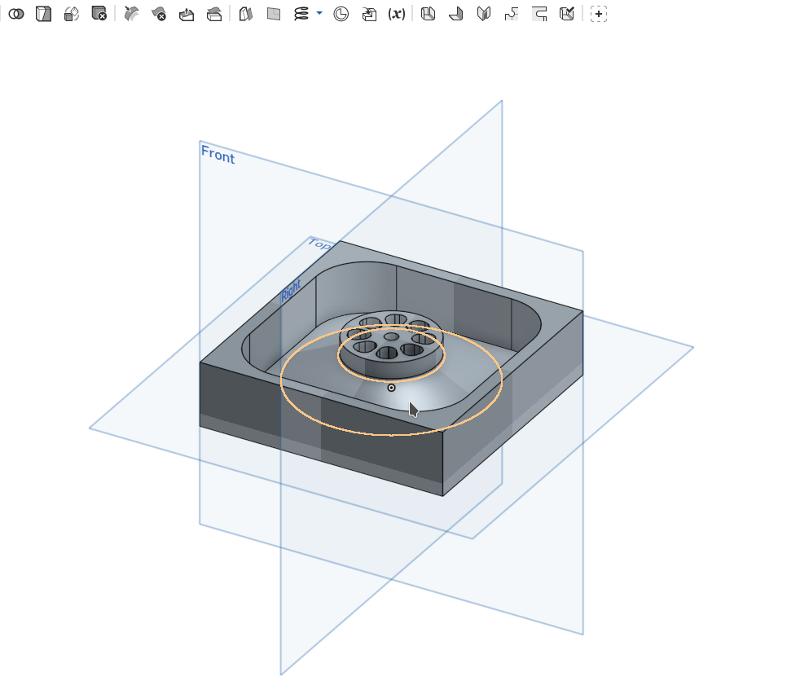Select the Right plane label

point(291,290)
